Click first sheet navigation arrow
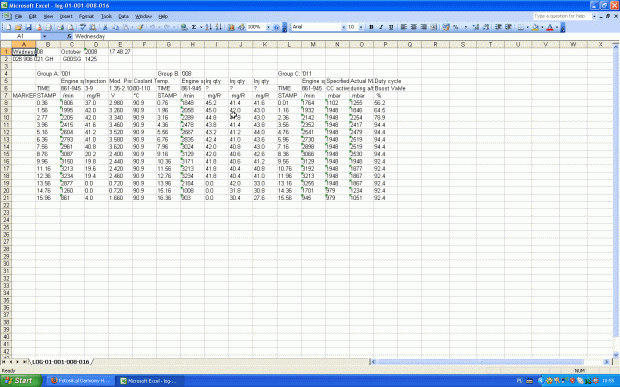 4,362
